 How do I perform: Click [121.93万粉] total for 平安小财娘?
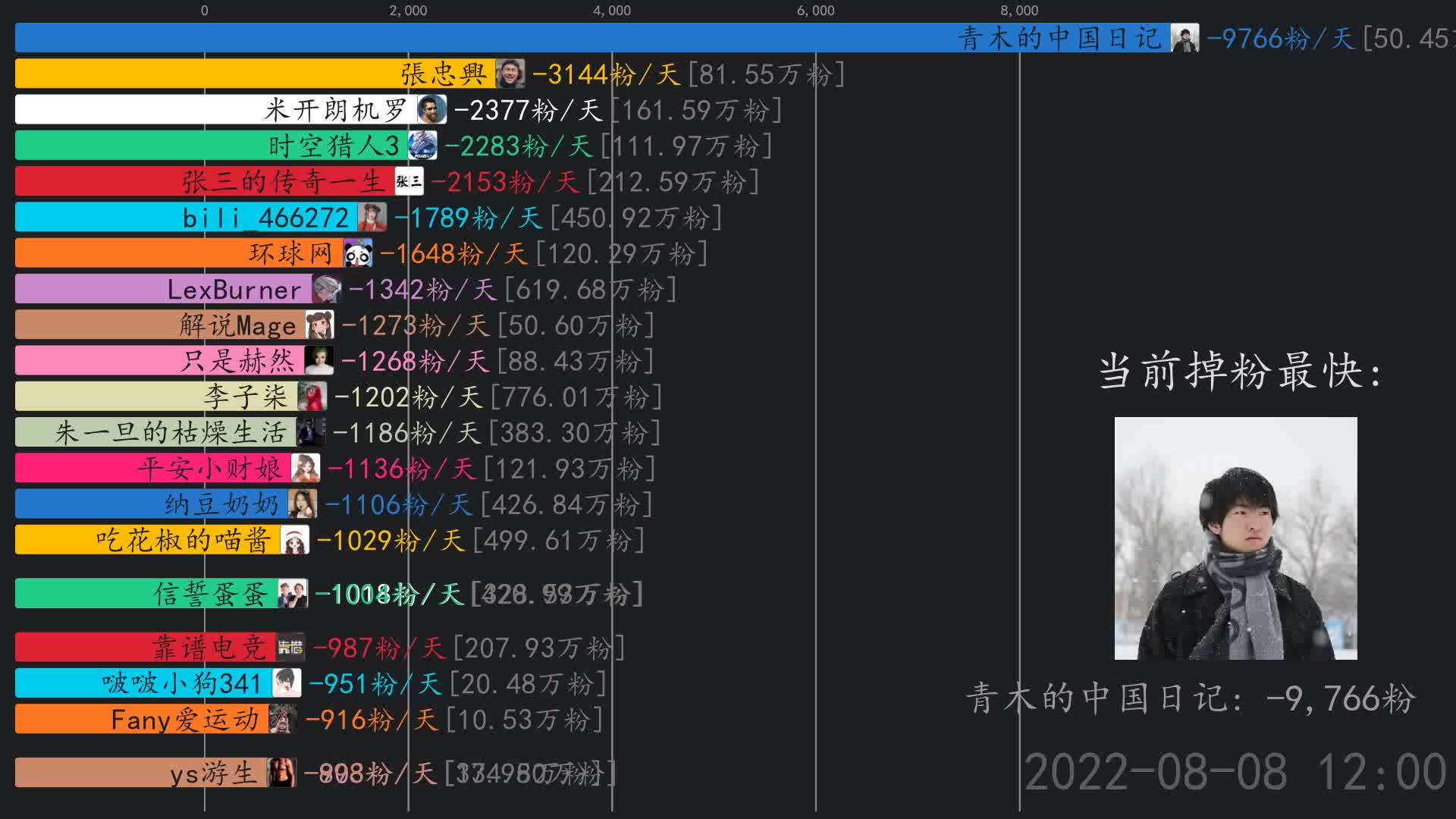pos(570,469)
